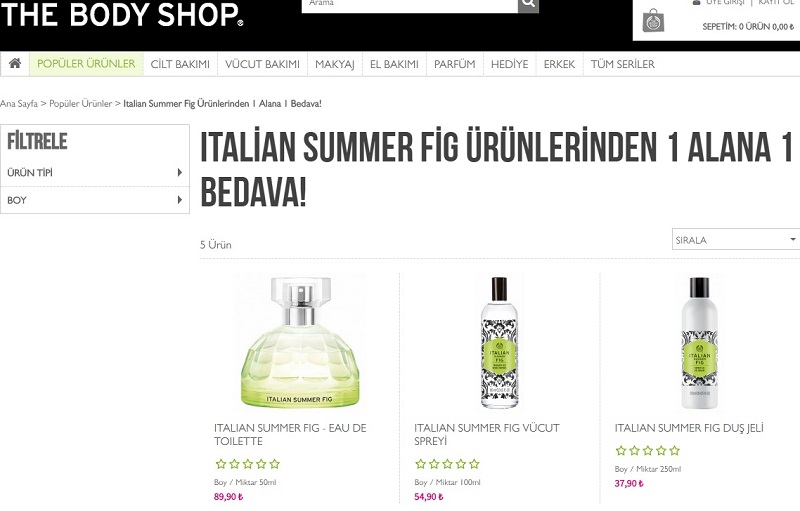Viewport: 800px width, 511px height.
Task: Open the Sırala sort dropdown
Action: pos(736,239)
